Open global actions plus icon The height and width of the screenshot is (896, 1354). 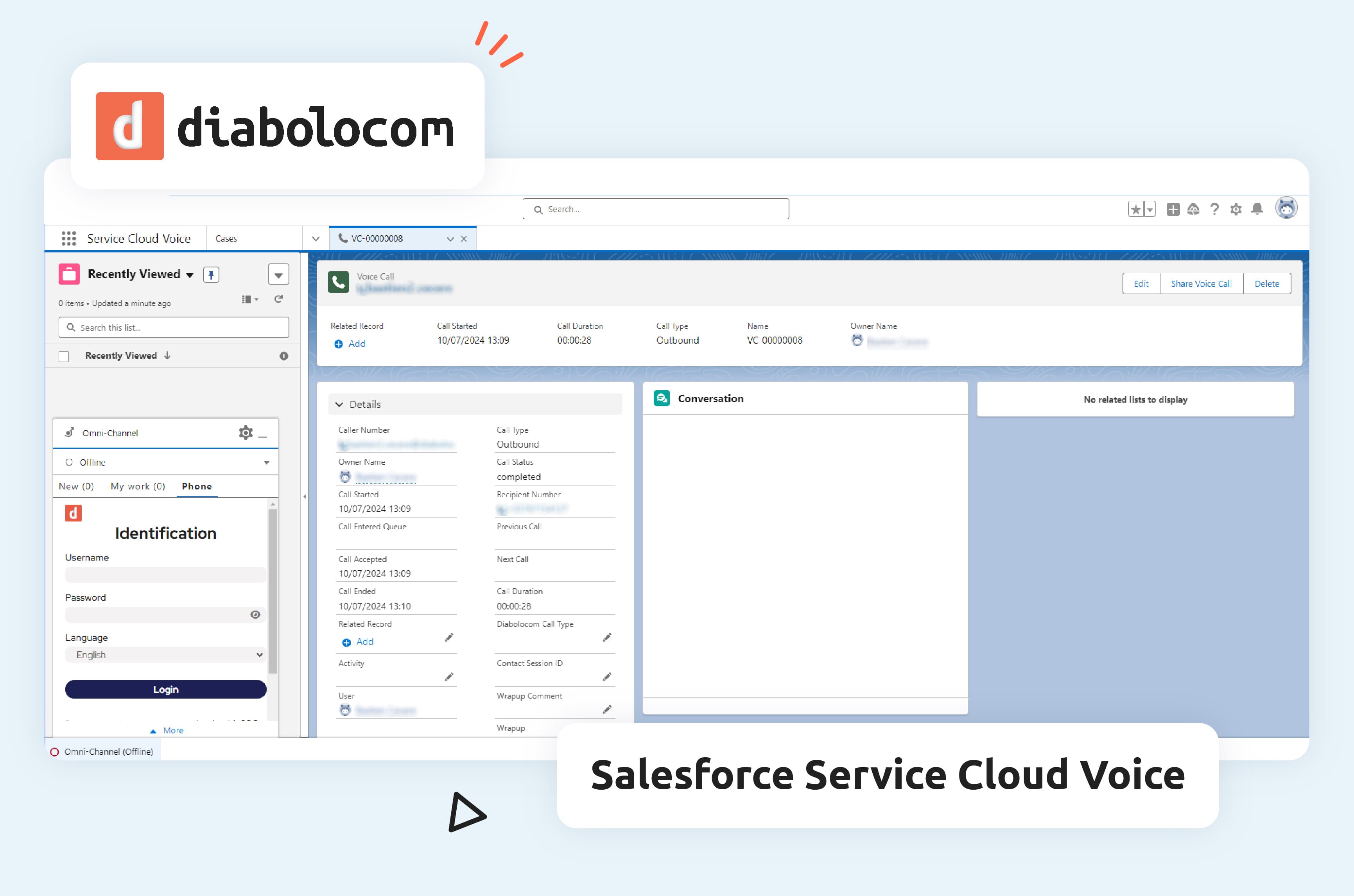point(1173,210)
